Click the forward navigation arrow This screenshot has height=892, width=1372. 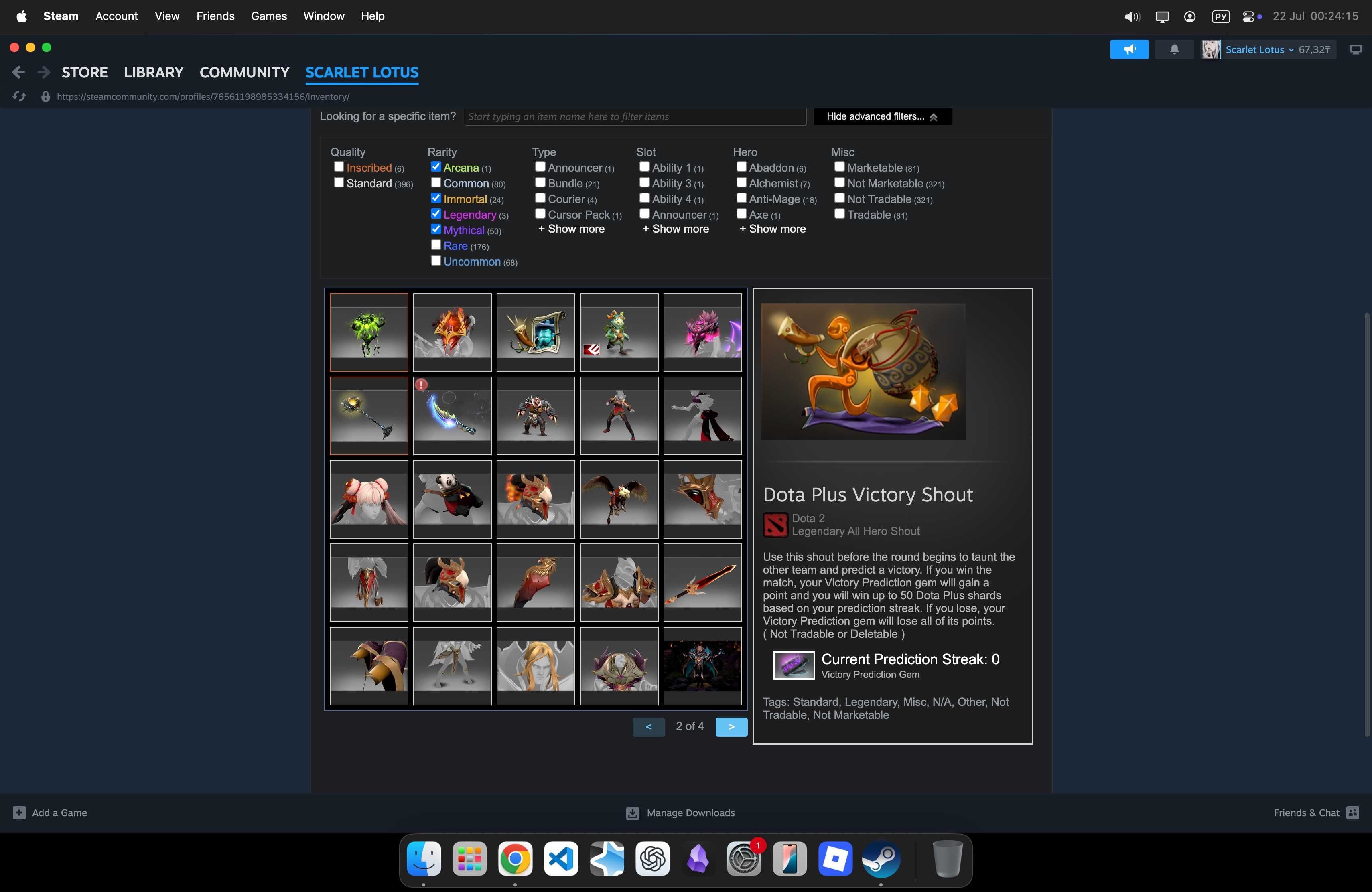tap(43, 72)
